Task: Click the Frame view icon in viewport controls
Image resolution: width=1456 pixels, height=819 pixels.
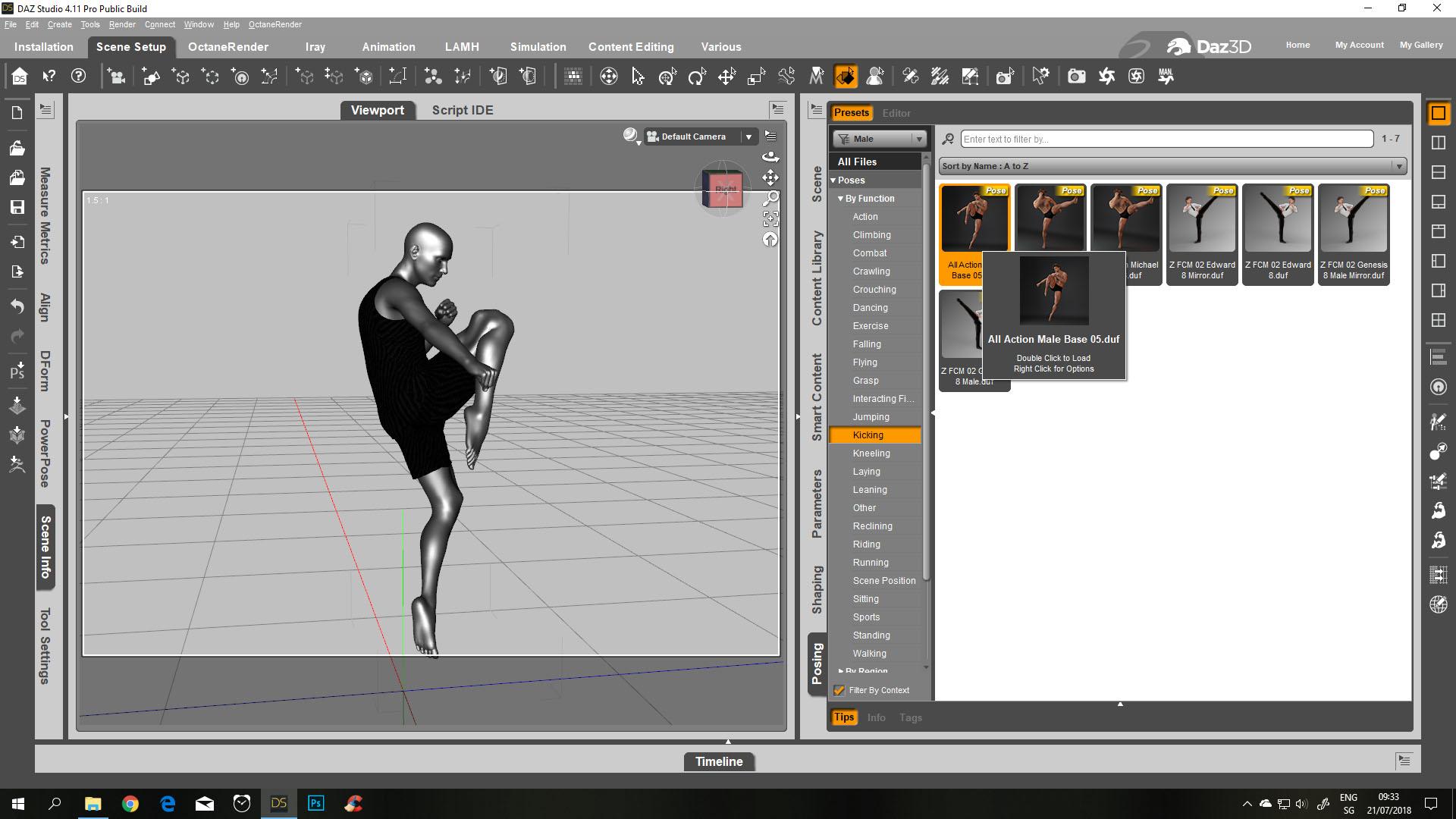Action: [770, 219]
